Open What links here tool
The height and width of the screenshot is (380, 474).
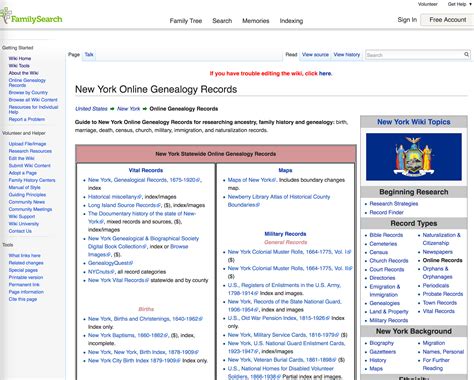[24, 255]
